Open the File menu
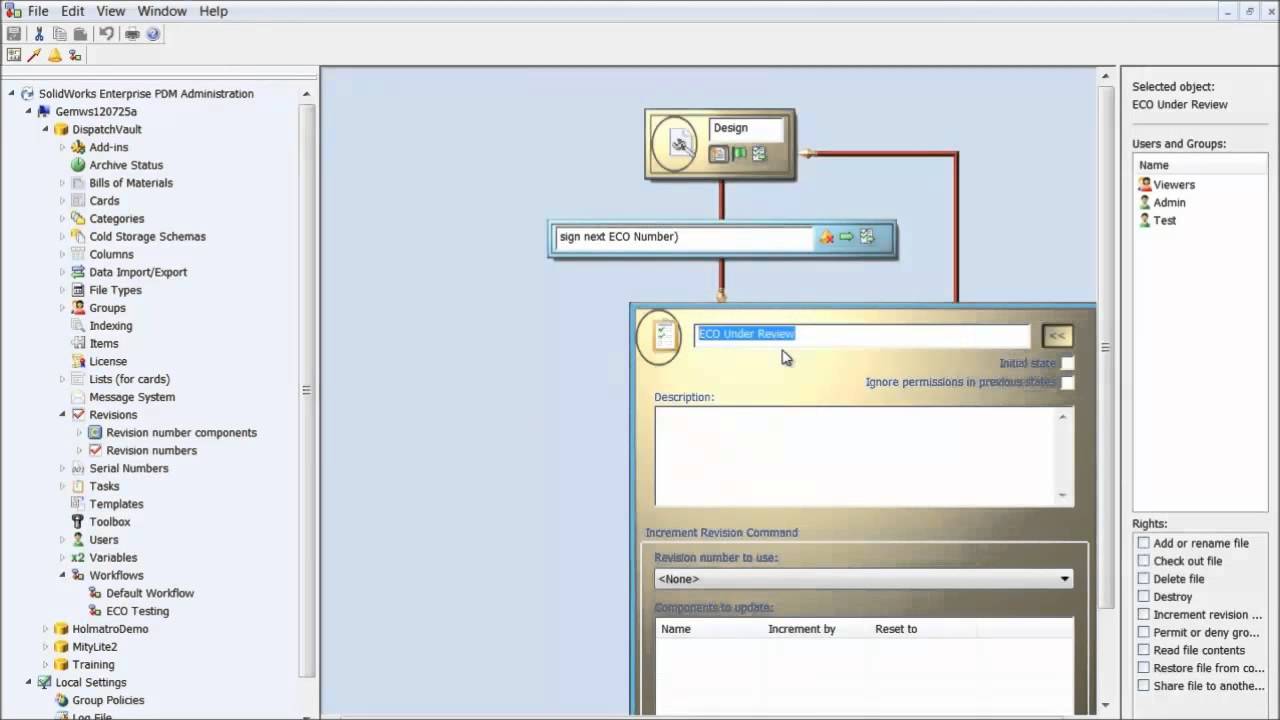The width and height of the screenshot is (1280, 720). click(x=38, y=11)
